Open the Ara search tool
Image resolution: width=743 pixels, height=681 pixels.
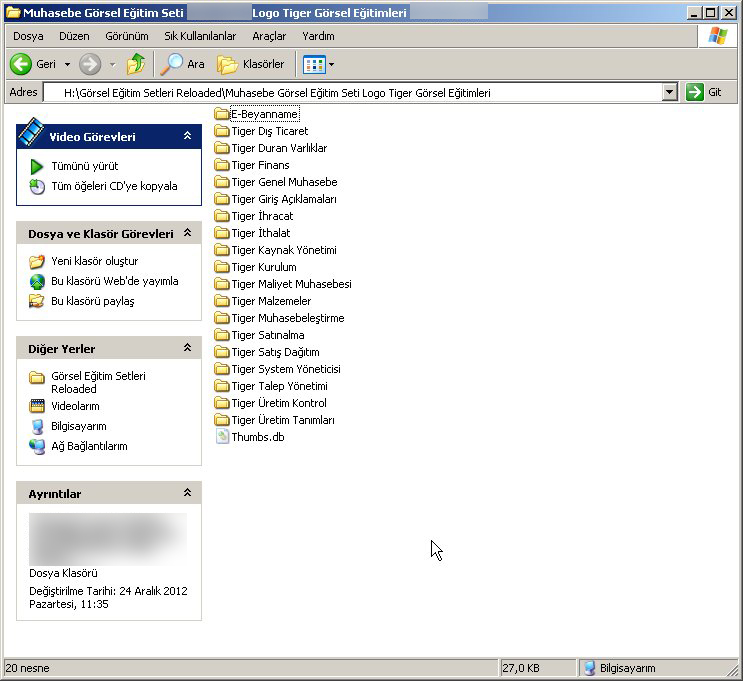tap(182, 64)
